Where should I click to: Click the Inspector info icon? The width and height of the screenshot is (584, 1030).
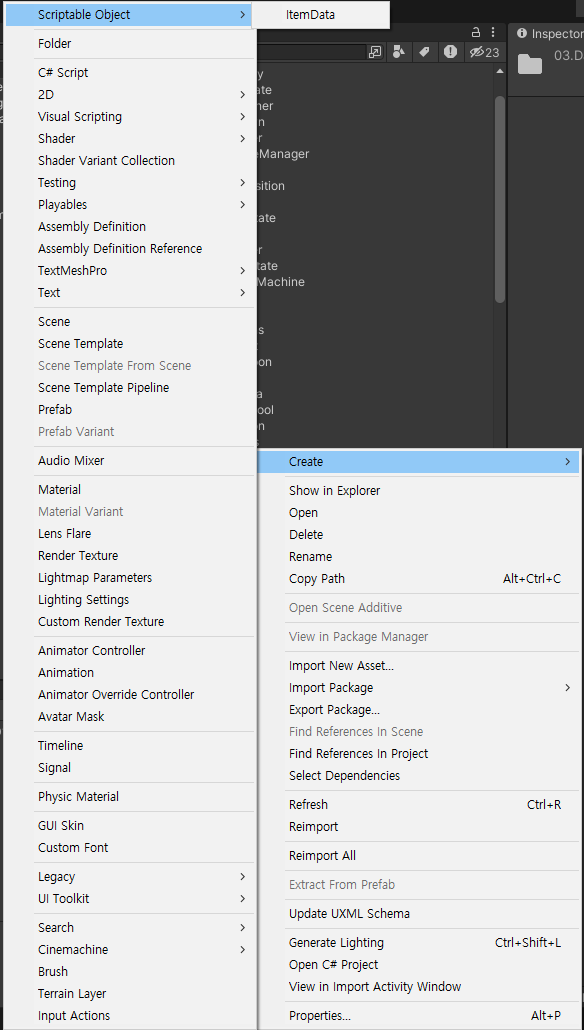click(522, 33)
